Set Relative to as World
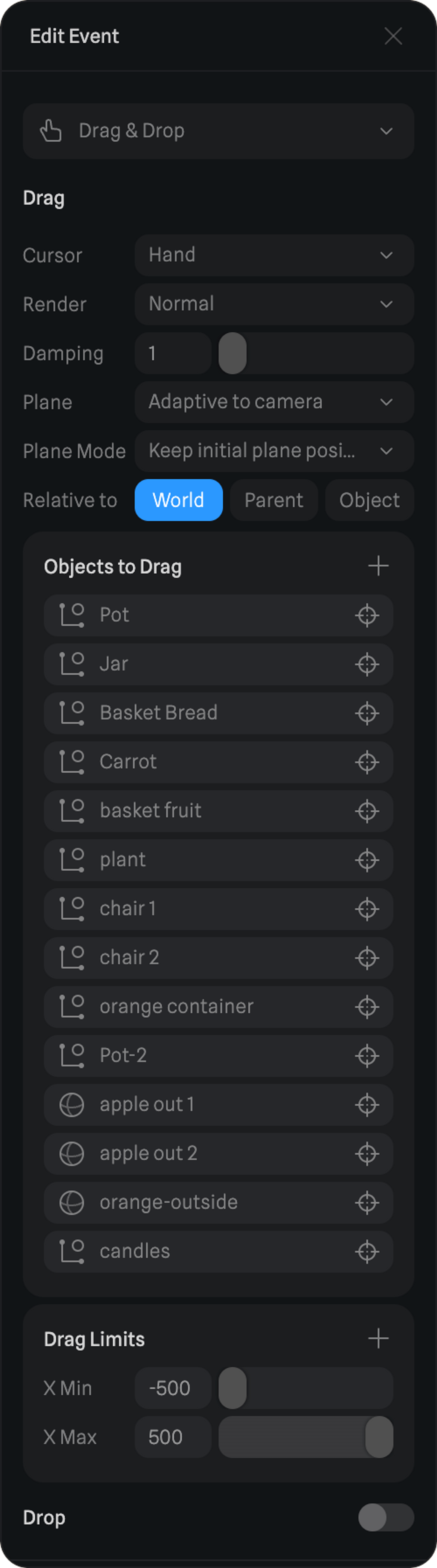 [x=178, y=500]
